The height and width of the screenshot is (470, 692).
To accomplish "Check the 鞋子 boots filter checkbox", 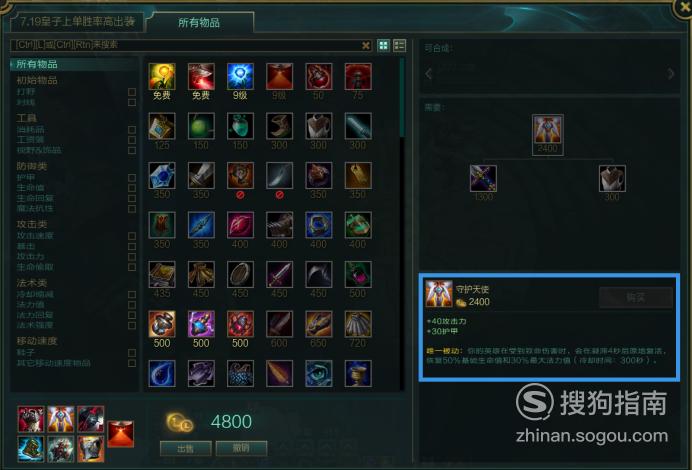I will (x=132, y=353).
